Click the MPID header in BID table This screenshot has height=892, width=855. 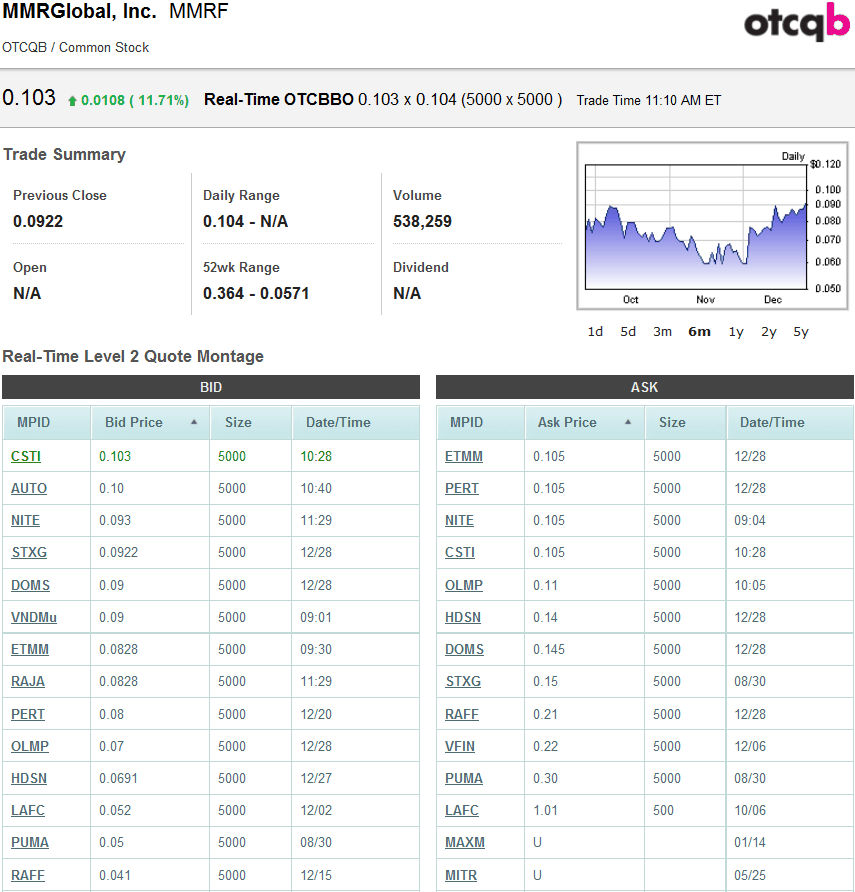click(x=33, y=423)
